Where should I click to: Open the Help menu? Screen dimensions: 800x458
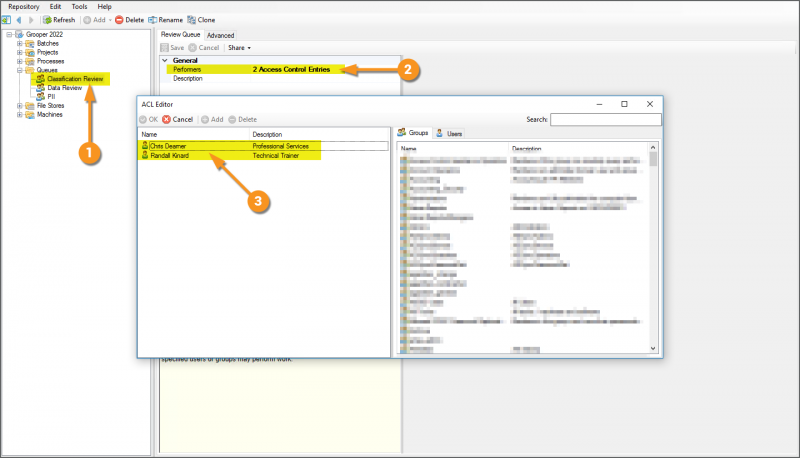coord(104,7)
